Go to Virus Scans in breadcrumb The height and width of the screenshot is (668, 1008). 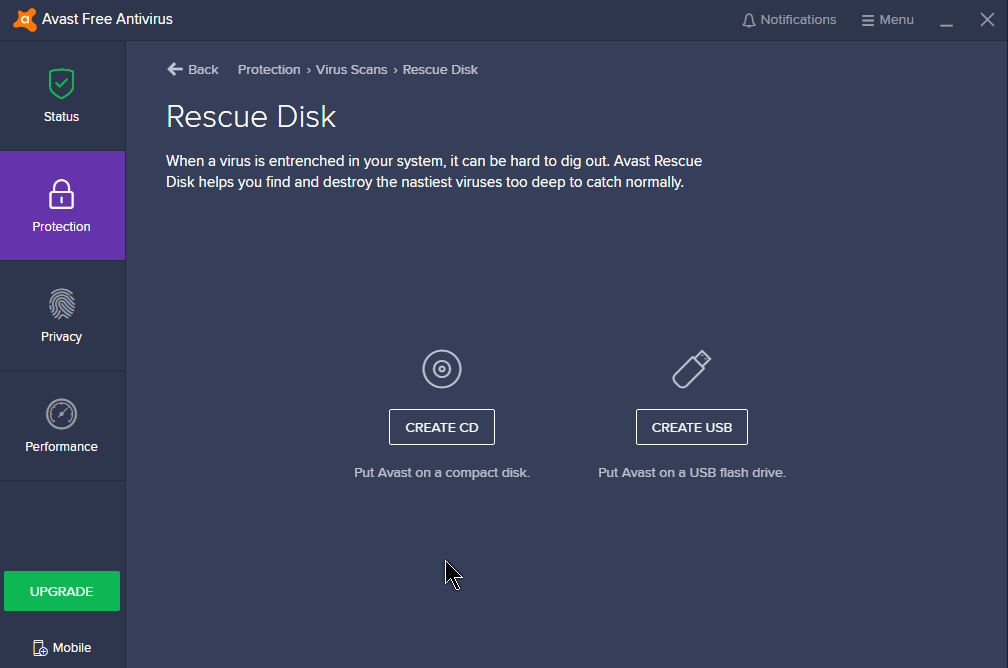351,69
